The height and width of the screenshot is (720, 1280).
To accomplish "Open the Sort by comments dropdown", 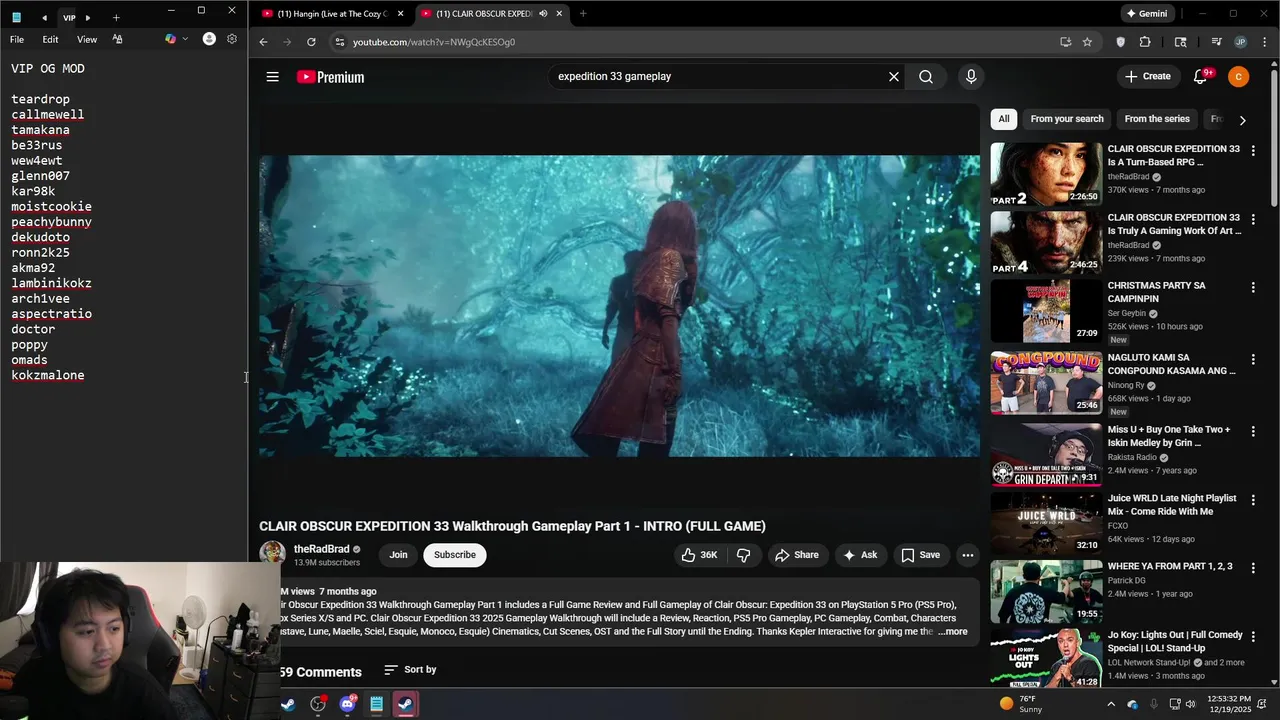I will pyautogui.click(x=410, y=669).
